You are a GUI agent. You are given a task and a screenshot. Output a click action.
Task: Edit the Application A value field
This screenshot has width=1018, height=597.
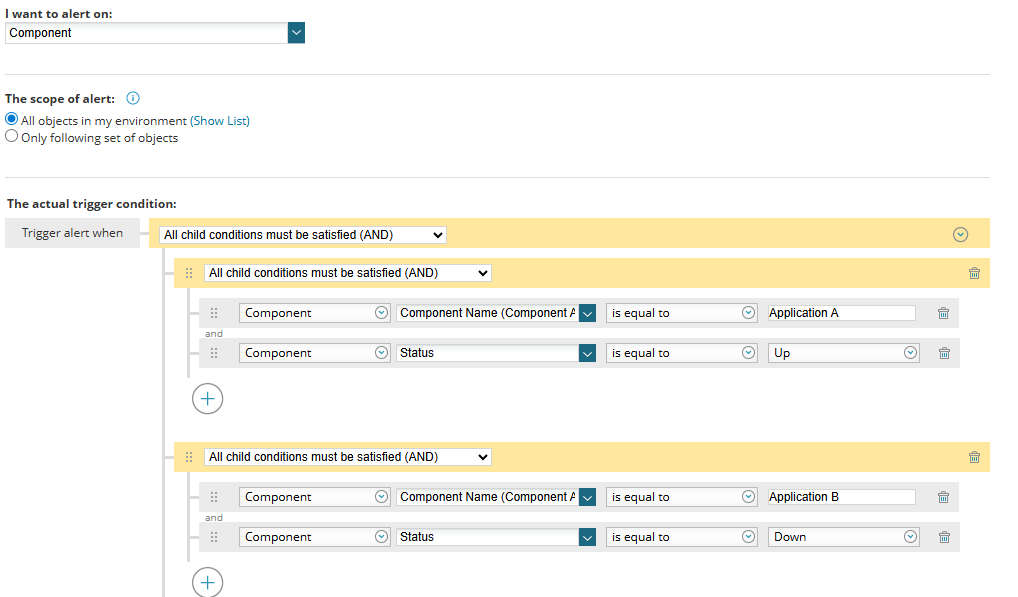pos(841,313)
